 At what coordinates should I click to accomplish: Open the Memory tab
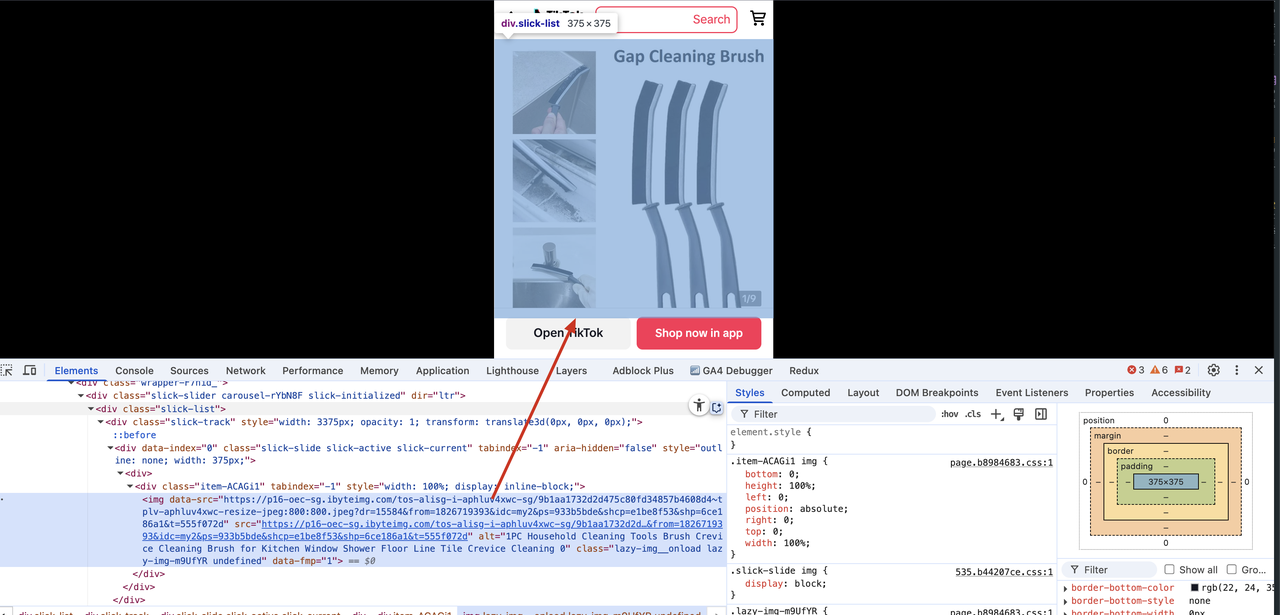[379, 370]
